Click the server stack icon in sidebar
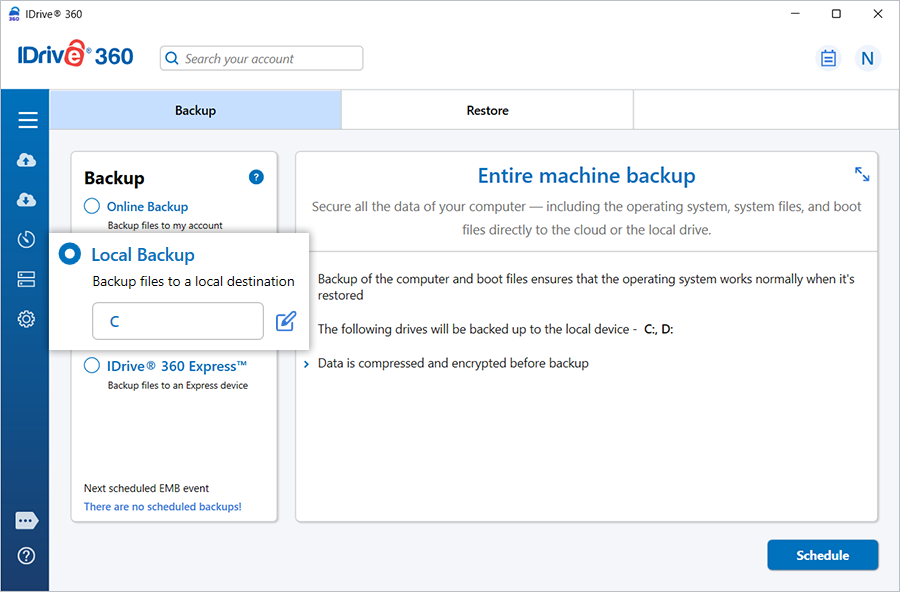 tap(27, 280)
